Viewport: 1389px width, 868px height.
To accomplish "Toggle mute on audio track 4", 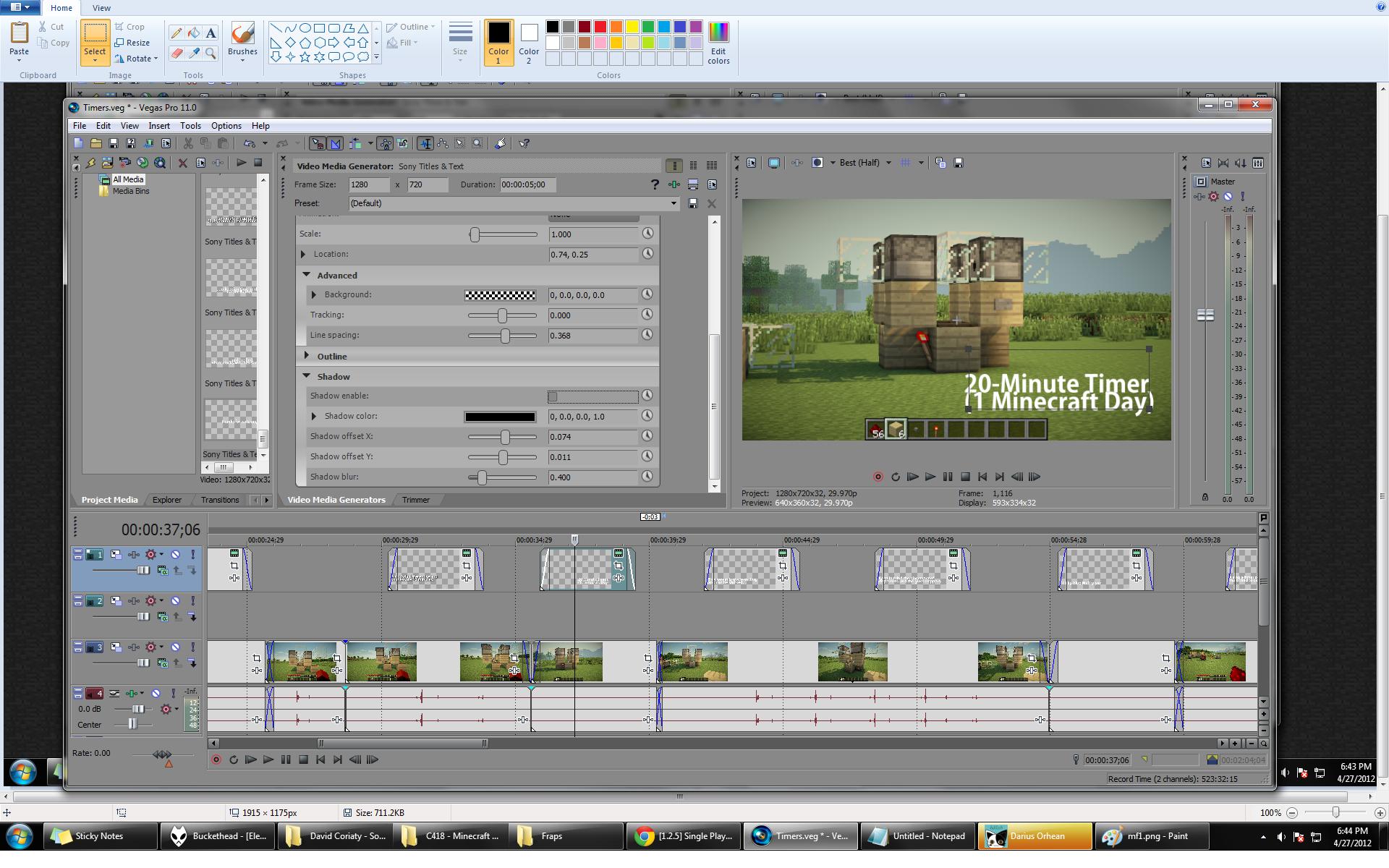I will tap(156, 694).
